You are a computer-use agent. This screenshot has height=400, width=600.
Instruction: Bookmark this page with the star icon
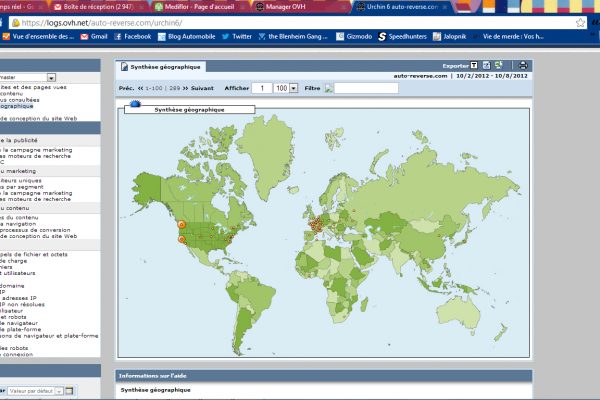click(581, 21)
